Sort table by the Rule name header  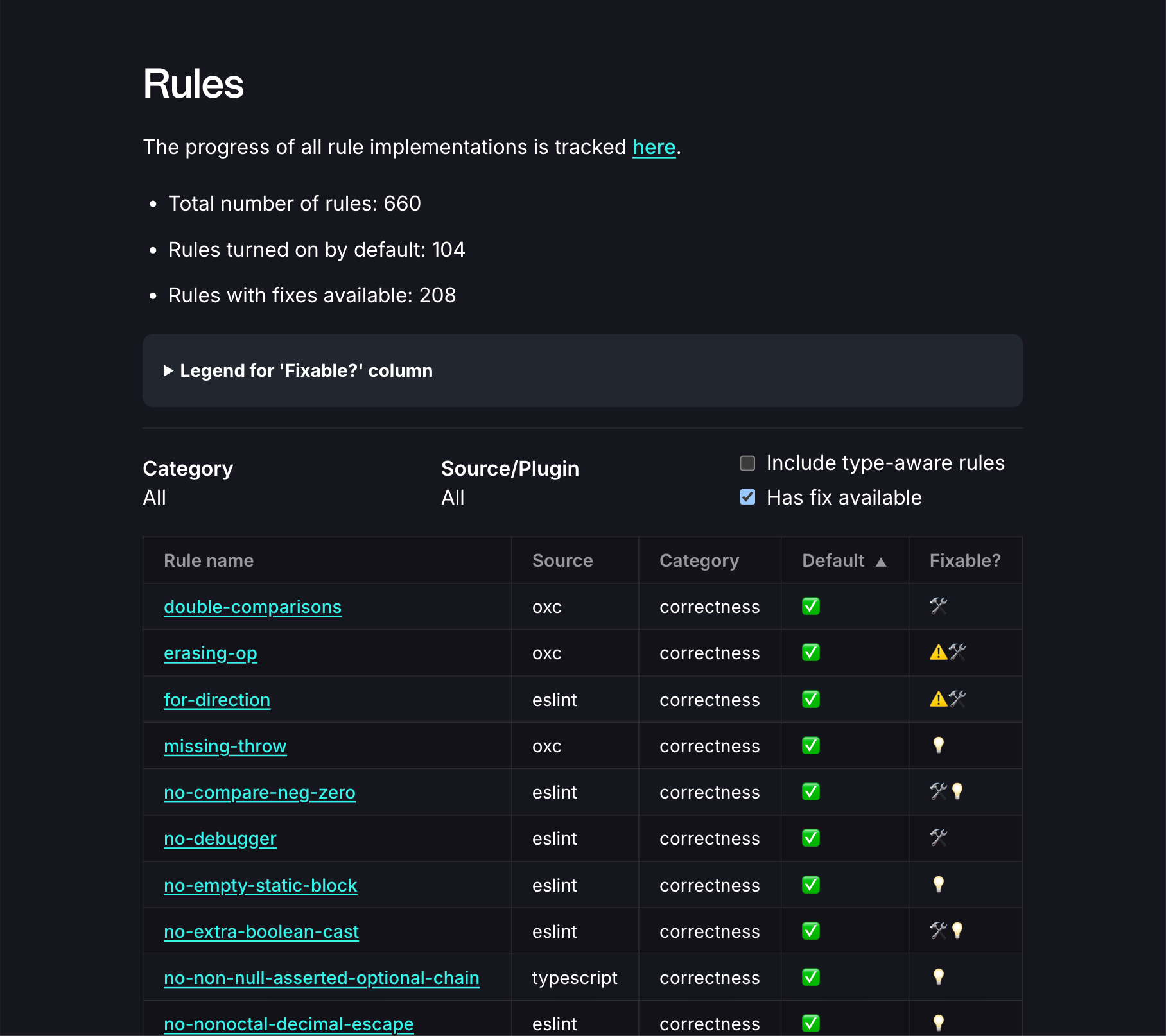tap(209, 560)
